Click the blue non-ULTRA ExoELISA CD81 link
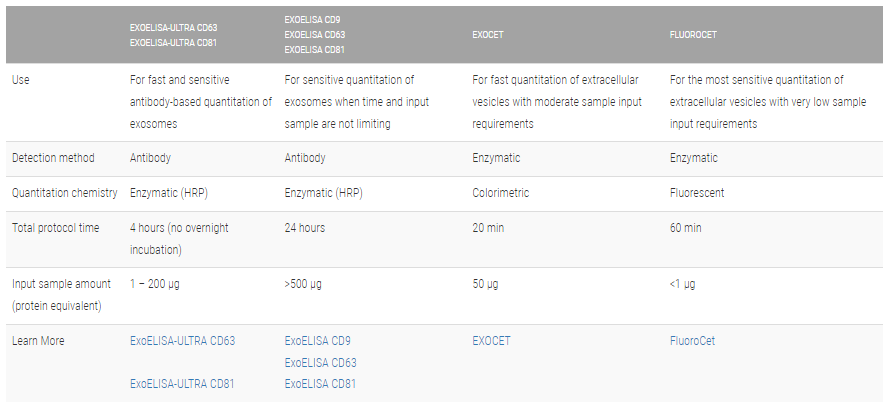Viewport: 883px width, 413px height. coord(320,383)
